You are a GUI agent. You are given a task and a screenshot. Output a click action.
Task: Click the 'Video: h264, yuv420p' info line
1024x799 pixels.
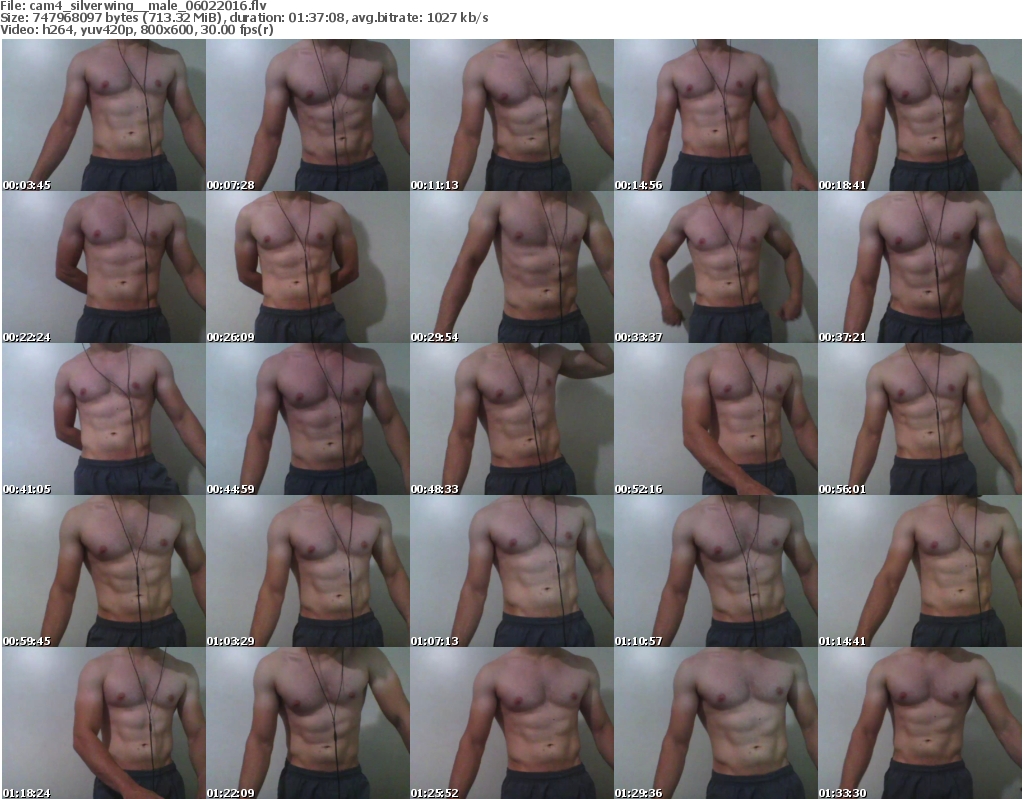136,30
